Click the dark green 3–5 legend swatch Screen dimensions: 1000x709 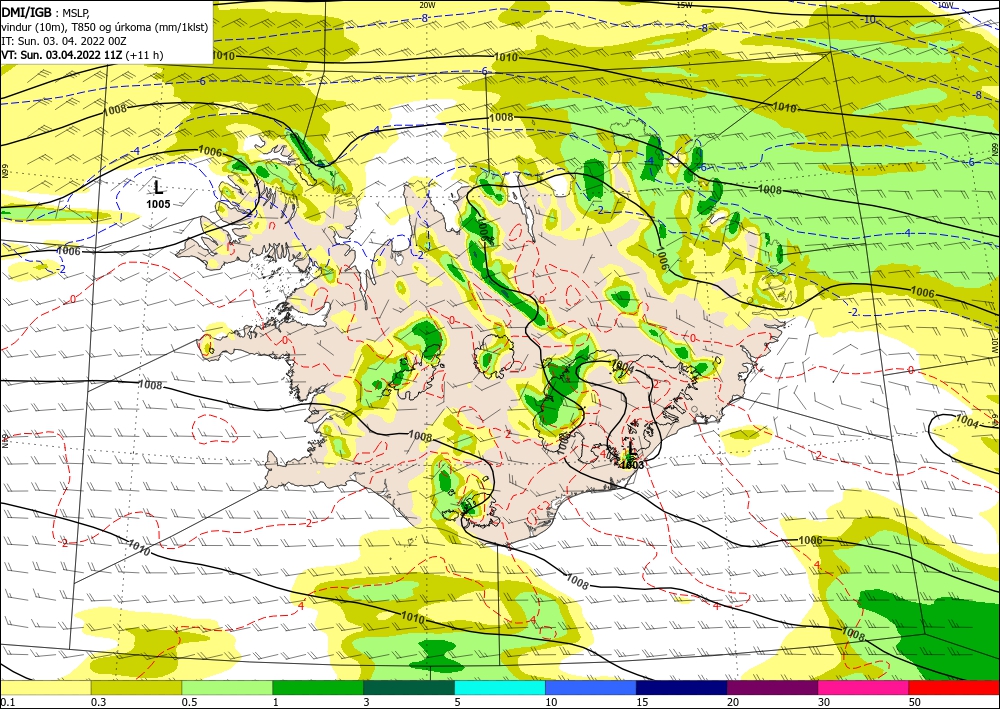point(409,687)
